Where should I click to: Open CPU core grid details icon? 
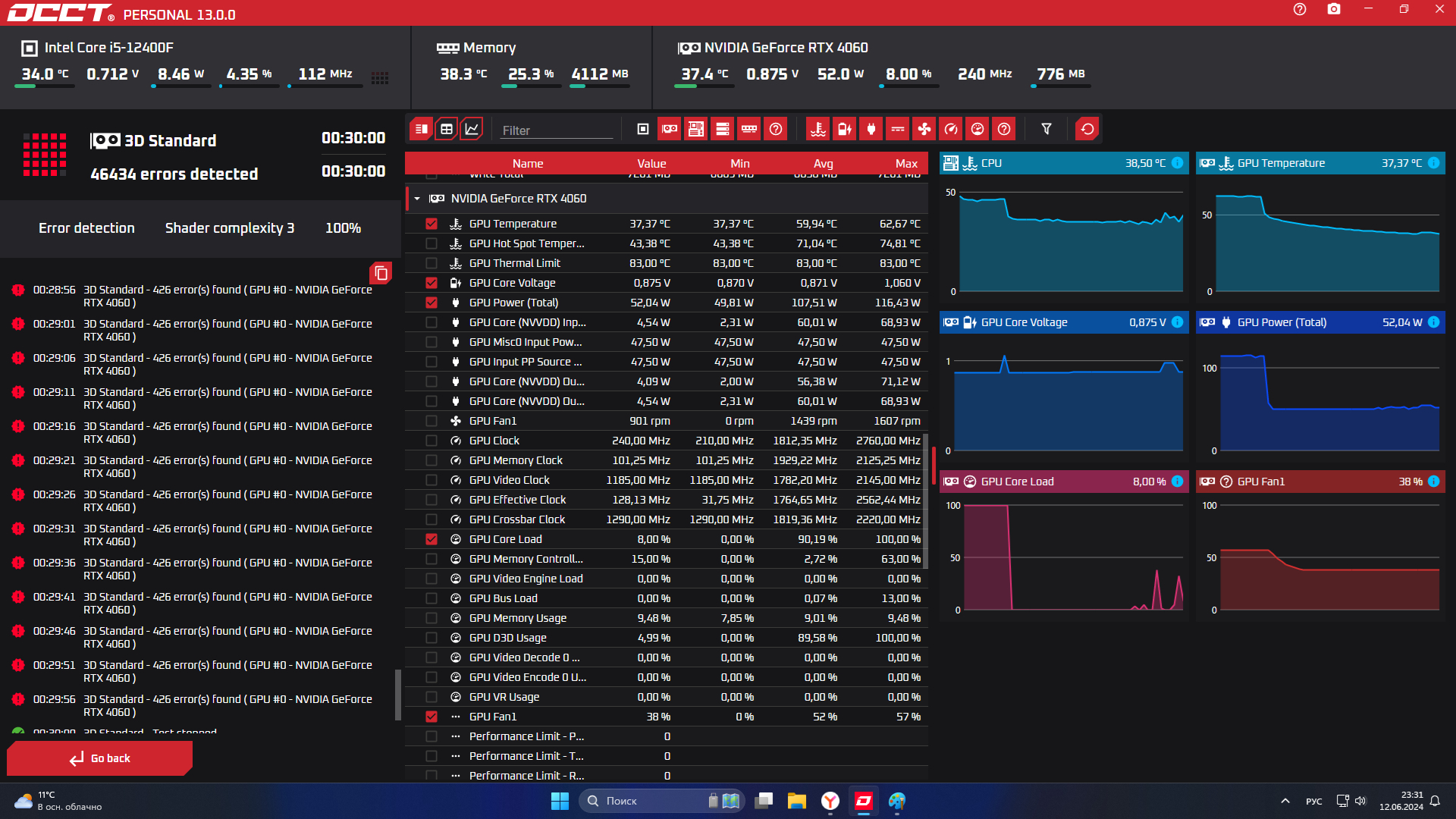[x=380, y=77]
